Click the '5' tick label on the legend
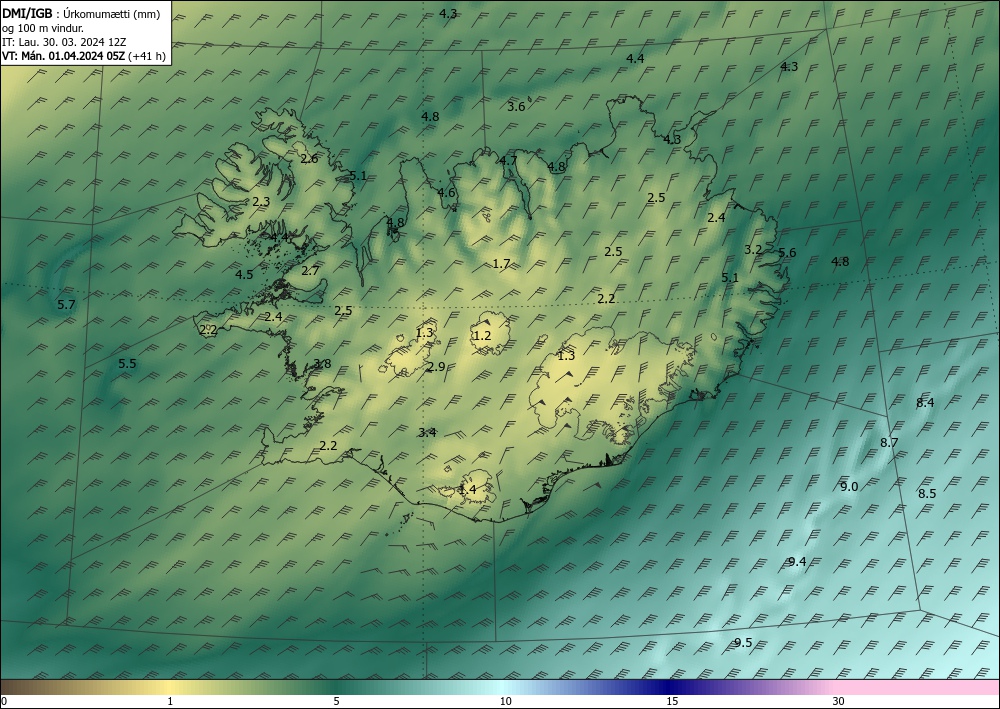 336,701
